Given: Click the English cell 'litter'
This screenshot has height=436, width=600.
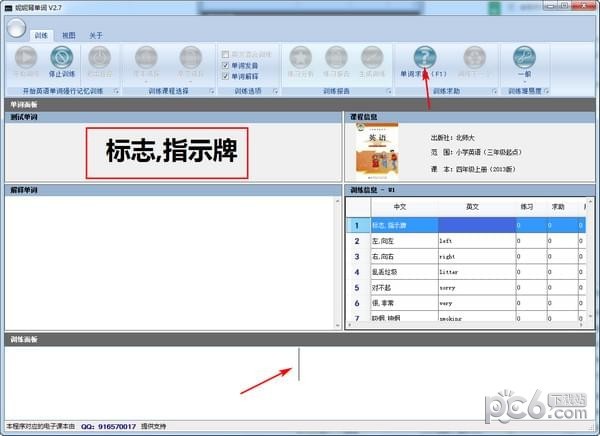Looking at the screenshot, I should [x=477, y=272].
